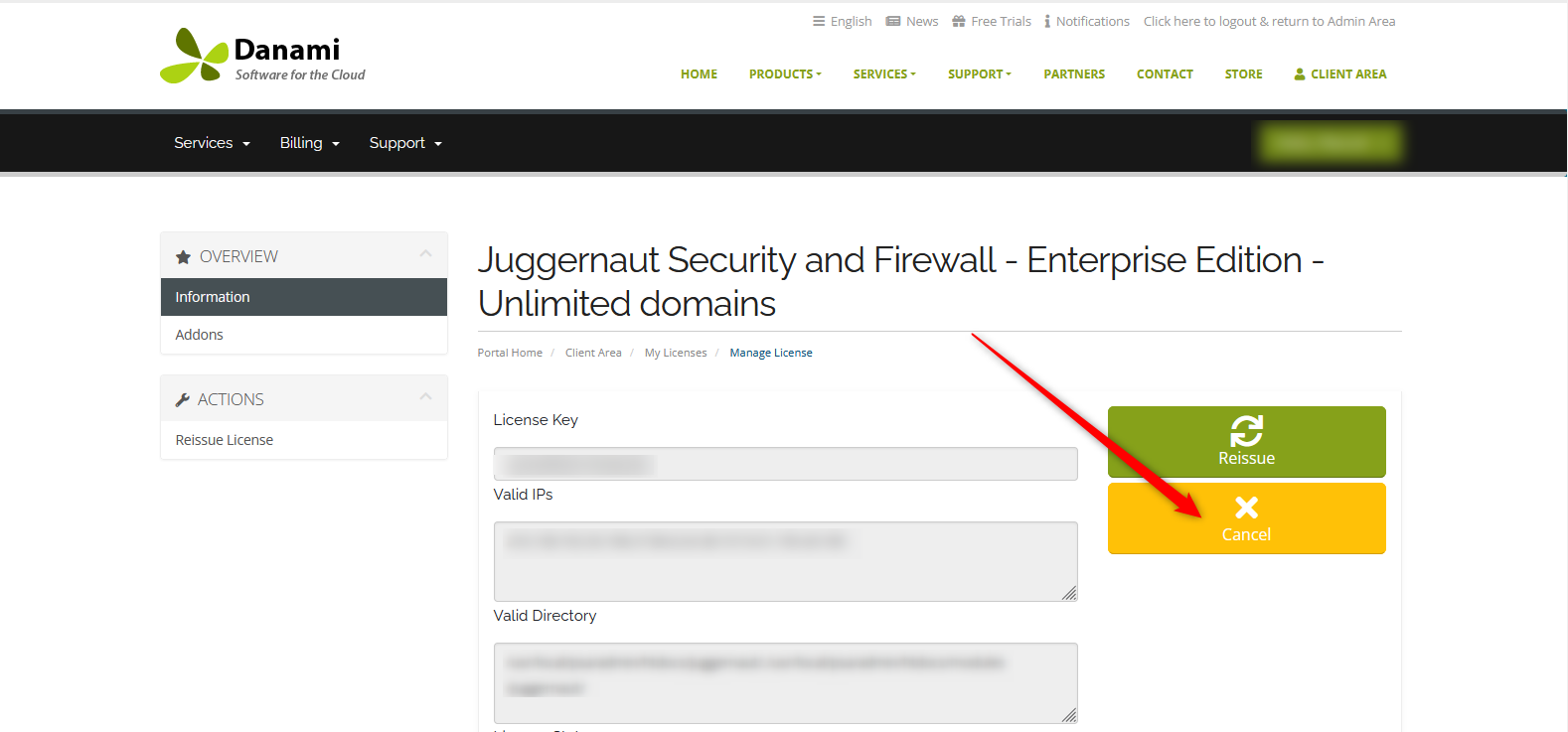Go to My Licenses breadcrumb

pos(676,353)
